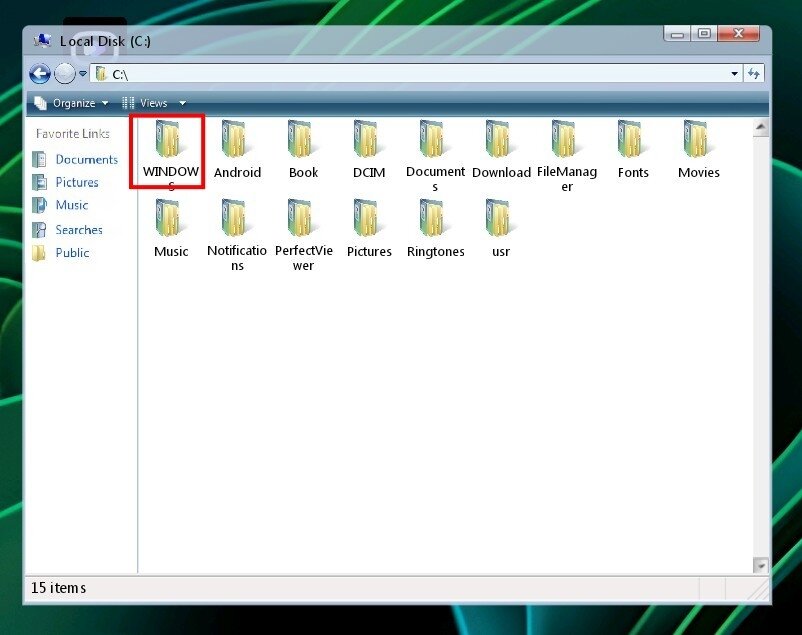802x635 pixels.
Task: Close the Local Disk window
Action: tap(739, 34)
